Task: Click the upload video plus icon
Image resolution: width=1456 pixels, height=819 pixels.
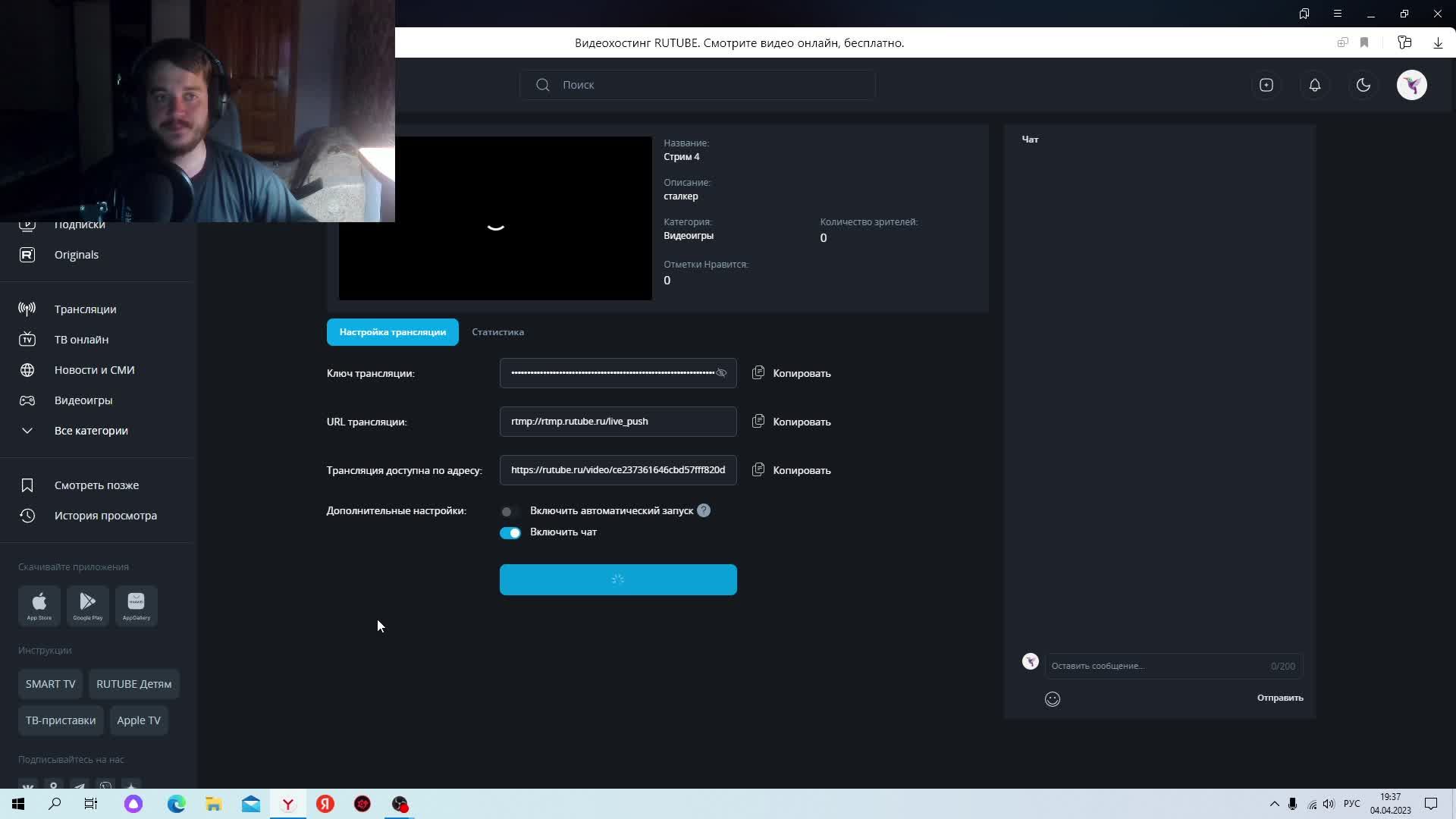Action: 1266,85
